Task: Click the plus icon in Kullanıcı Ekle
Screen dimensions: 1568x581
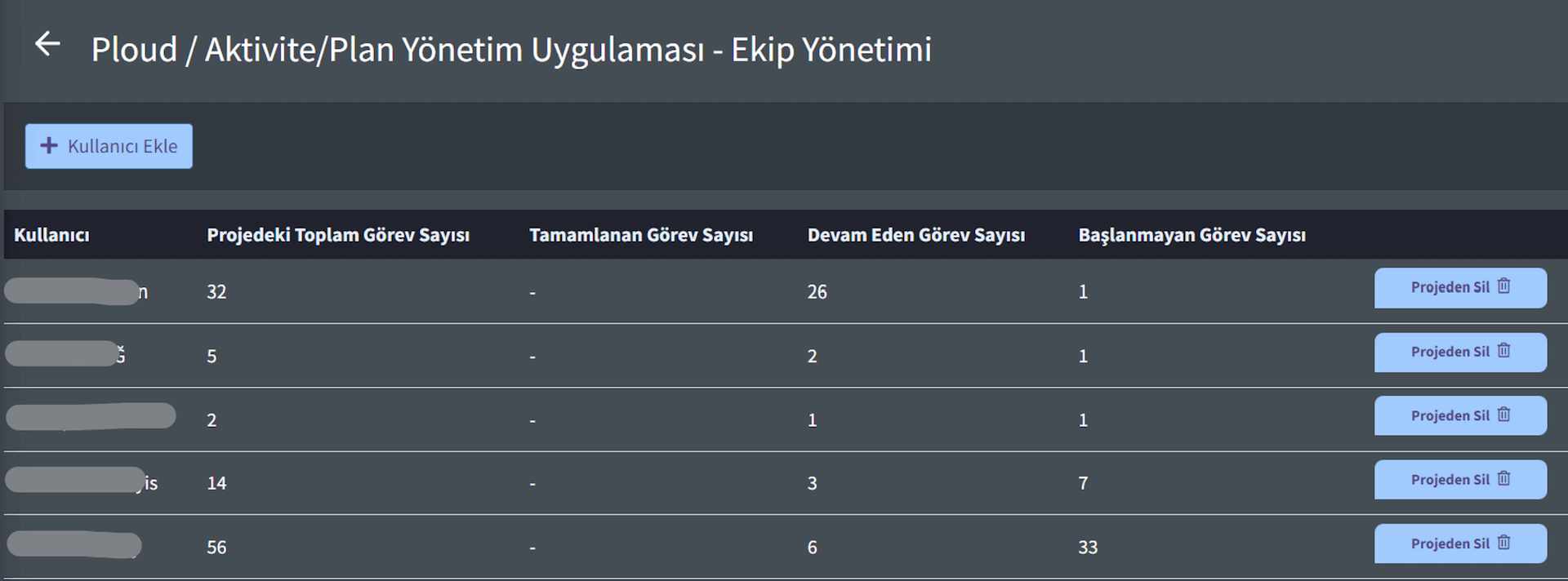Action: 49,145
